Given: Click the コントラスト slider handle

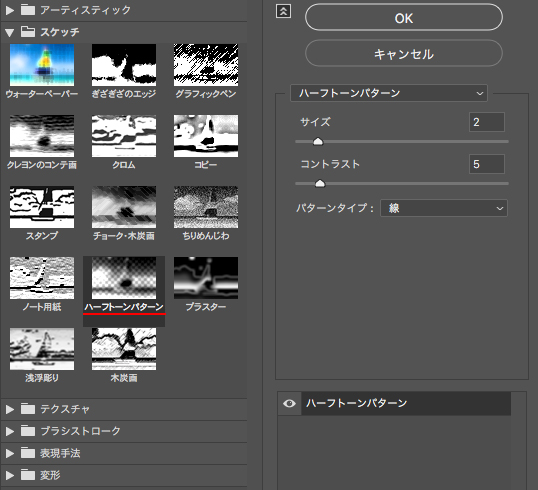Looking at the screenshot, I should 320,184.
